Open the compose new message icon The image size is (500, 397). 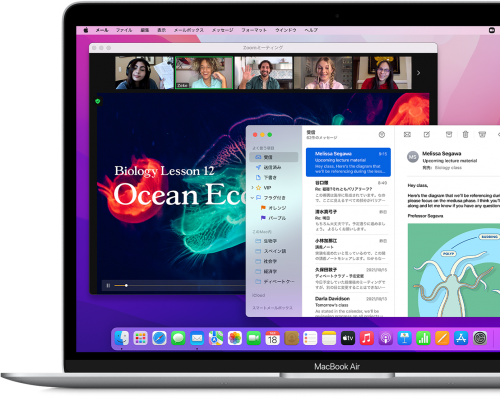pos(427,134)
